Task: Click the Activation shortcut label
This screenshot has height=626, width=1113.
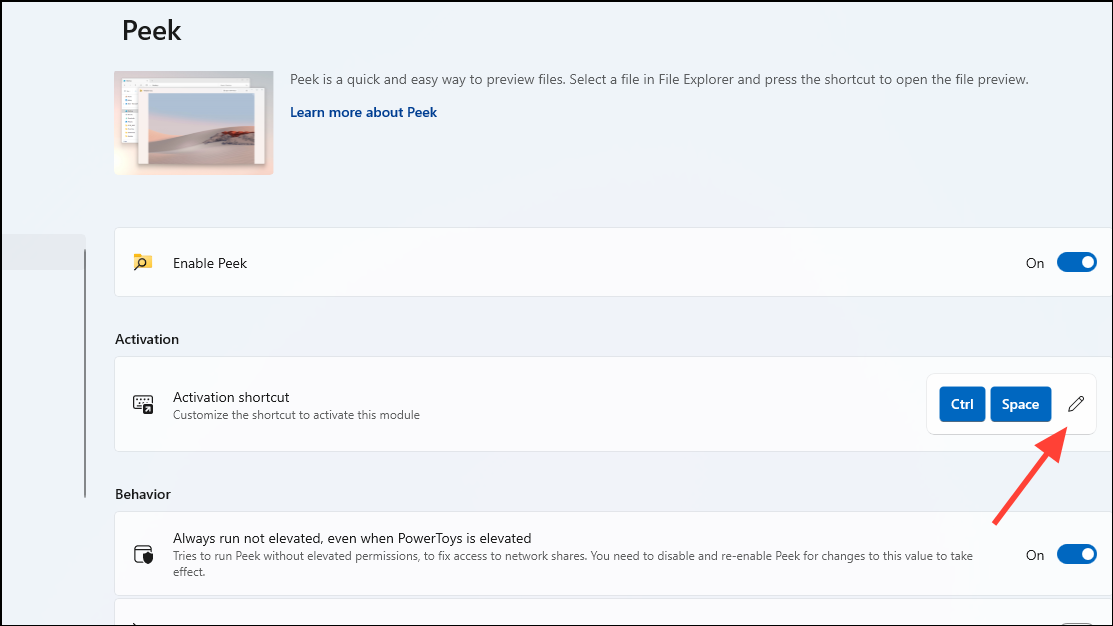Action: [x=231, y=397]
